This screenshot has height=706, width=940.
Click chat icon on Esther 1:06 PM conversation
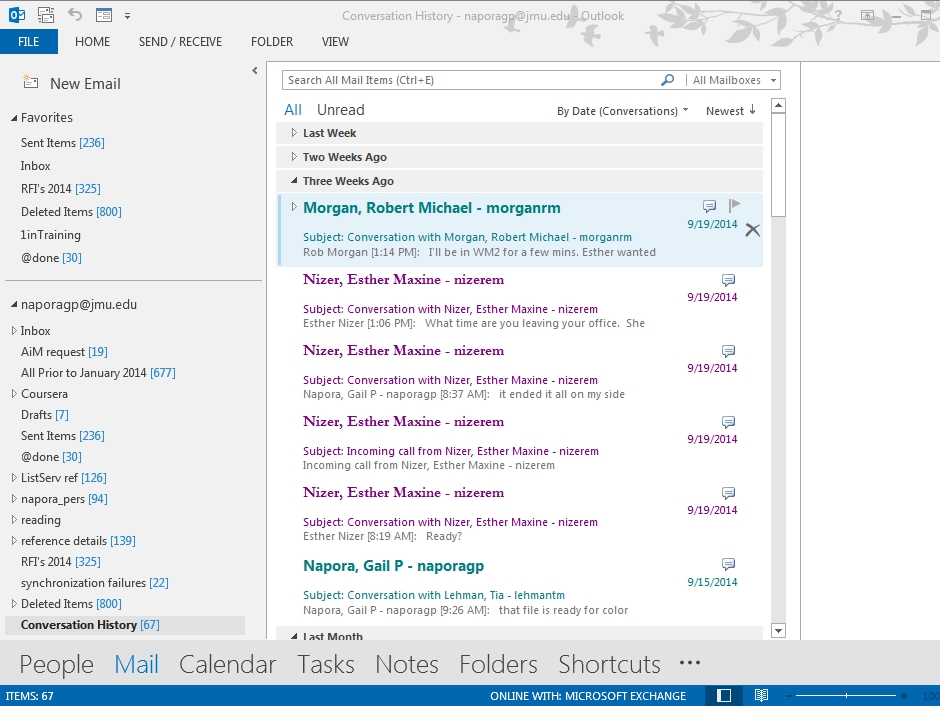[x=728, y=279]
